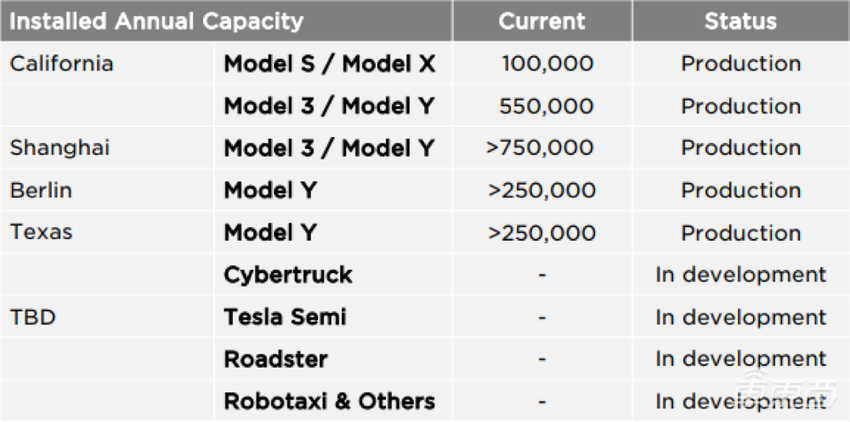Click the 100,000 capacity value
Screen dimensions: 850x422
coord(547,64)
